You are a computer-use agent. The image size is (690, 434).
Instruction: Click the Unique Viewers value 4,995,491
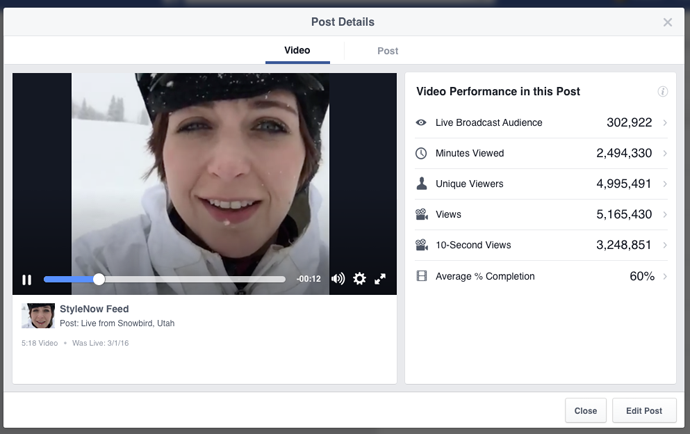[x=624, y=184]
